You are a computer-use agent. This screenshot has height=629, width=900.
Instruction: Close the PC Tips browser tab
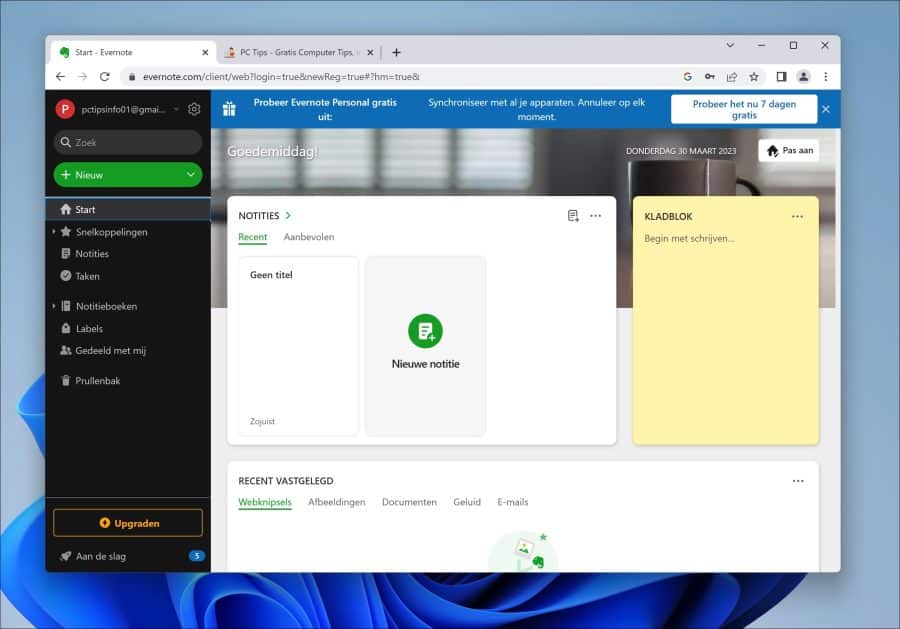pyautogui.click(x=370, y=52)
